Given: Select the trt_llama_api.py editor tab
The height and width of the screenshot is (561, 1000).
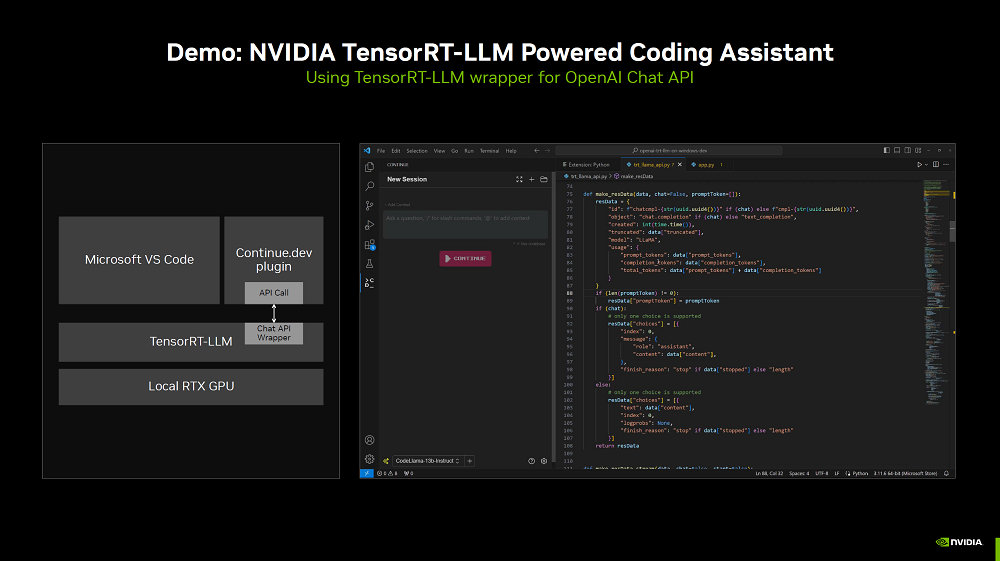Looking at the screenshot, I should click(651, 164).
